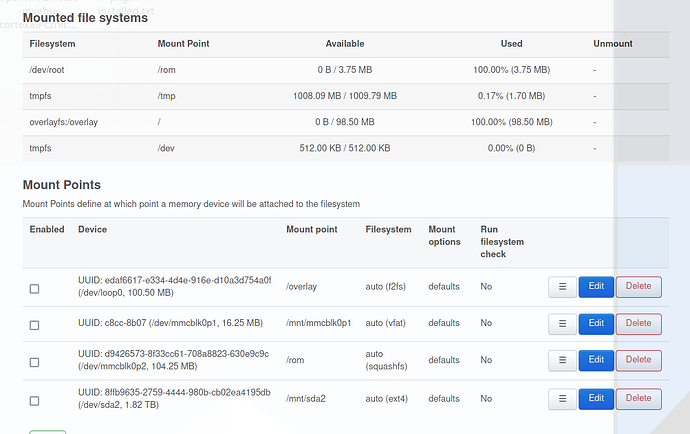The width and height of the screenshot is (690, 434).
Task: Click drag handle icon for /mnt/mmcblk0p1 row
Action: [x=562, y=324]
